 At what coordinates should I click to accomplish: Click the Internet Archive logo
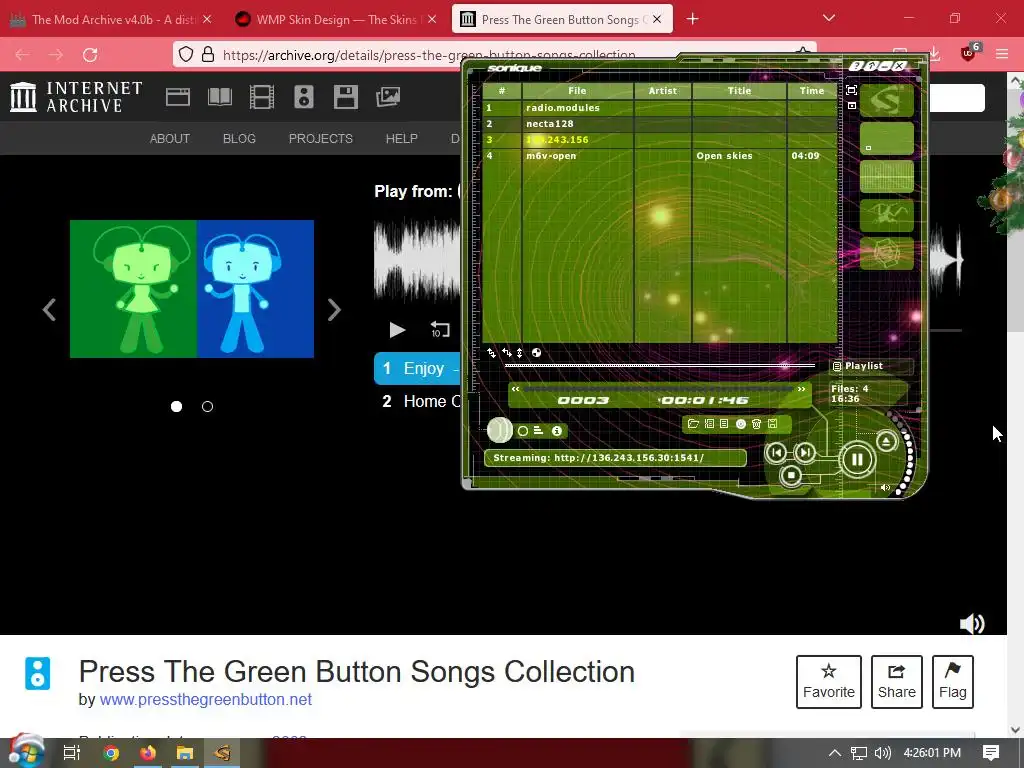[76, 97]
